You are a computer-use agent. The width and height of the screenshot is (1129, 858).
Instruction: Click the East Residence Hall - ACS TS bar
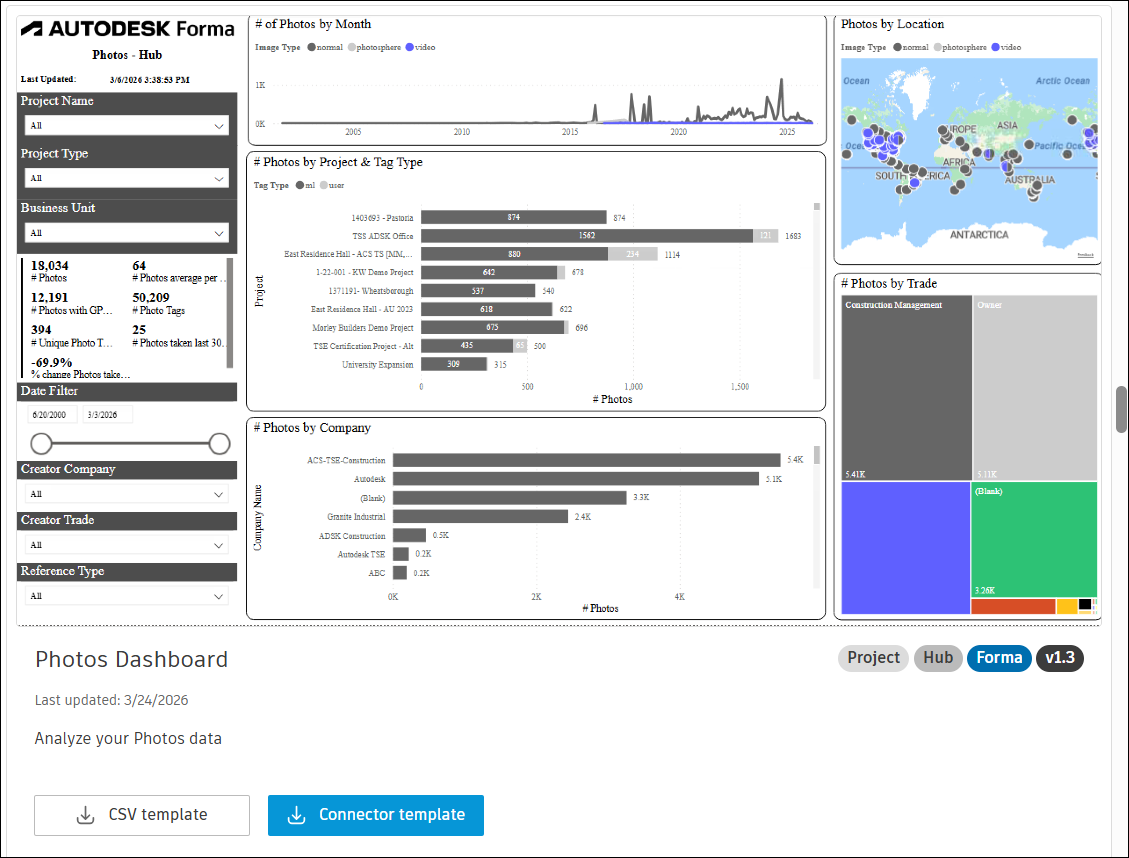click(x=514, y=254)
